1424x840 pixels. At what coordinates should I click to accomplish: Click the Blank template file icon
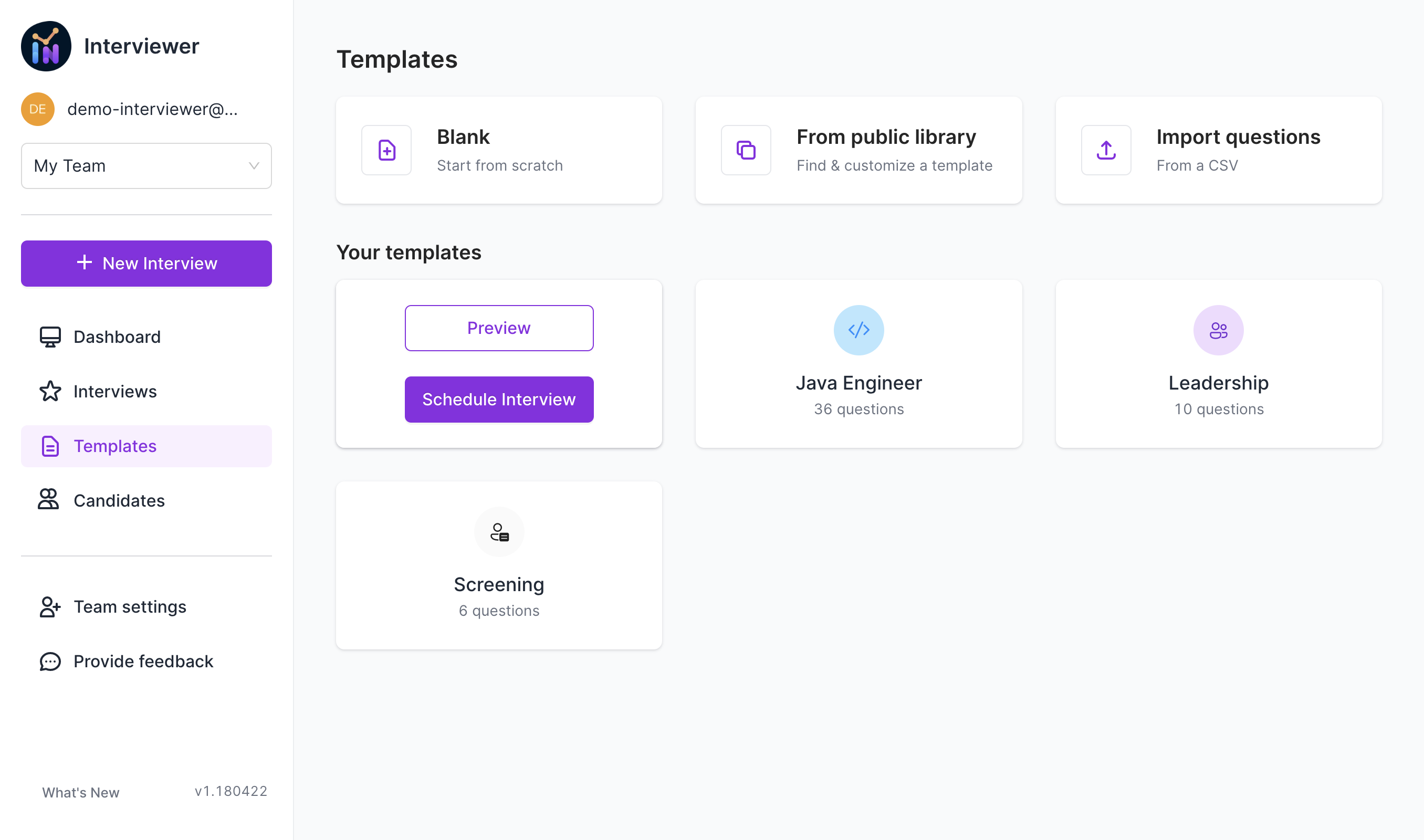[x=386, y=150]
